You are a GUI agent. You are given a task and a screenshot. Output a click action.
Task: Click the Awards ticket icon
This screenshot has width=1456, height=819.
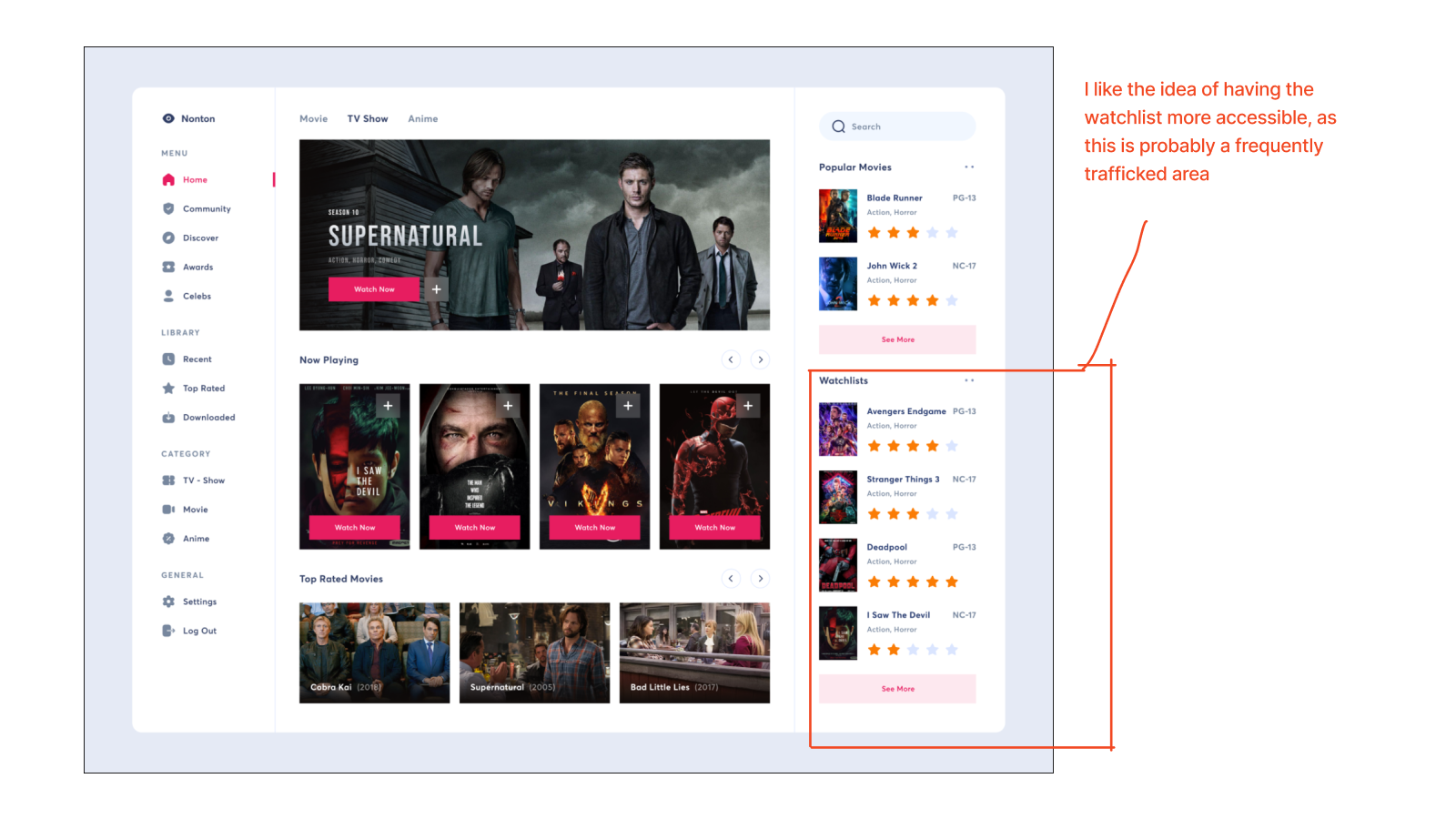[168, 267]
